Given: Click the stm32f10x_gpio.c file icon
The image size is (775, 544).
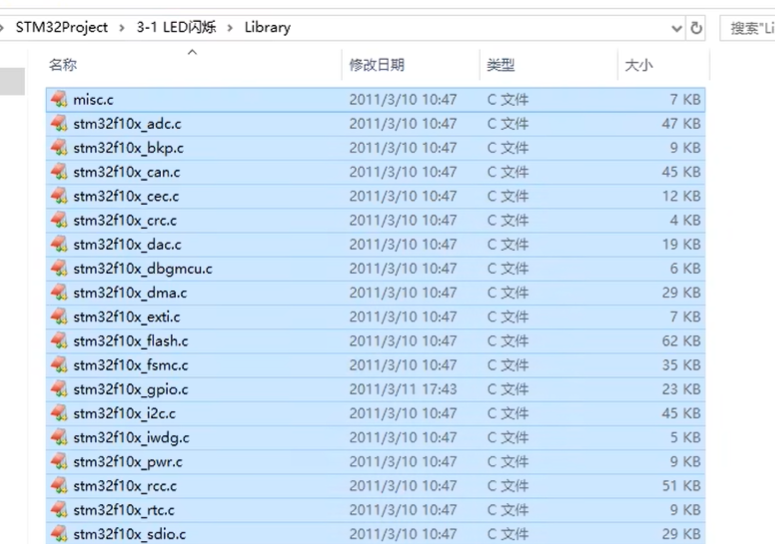Looking at the screenshot, I should (59, 389).
